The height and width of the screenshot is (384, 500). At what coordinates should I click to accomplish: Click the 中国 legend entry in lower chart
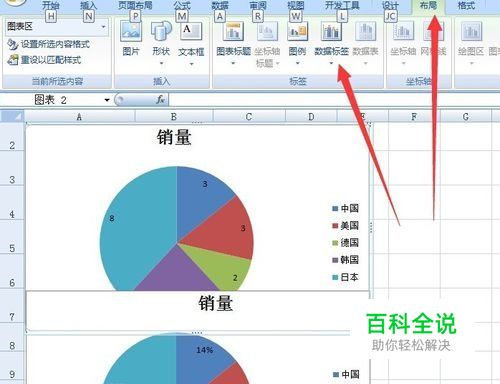346,374
